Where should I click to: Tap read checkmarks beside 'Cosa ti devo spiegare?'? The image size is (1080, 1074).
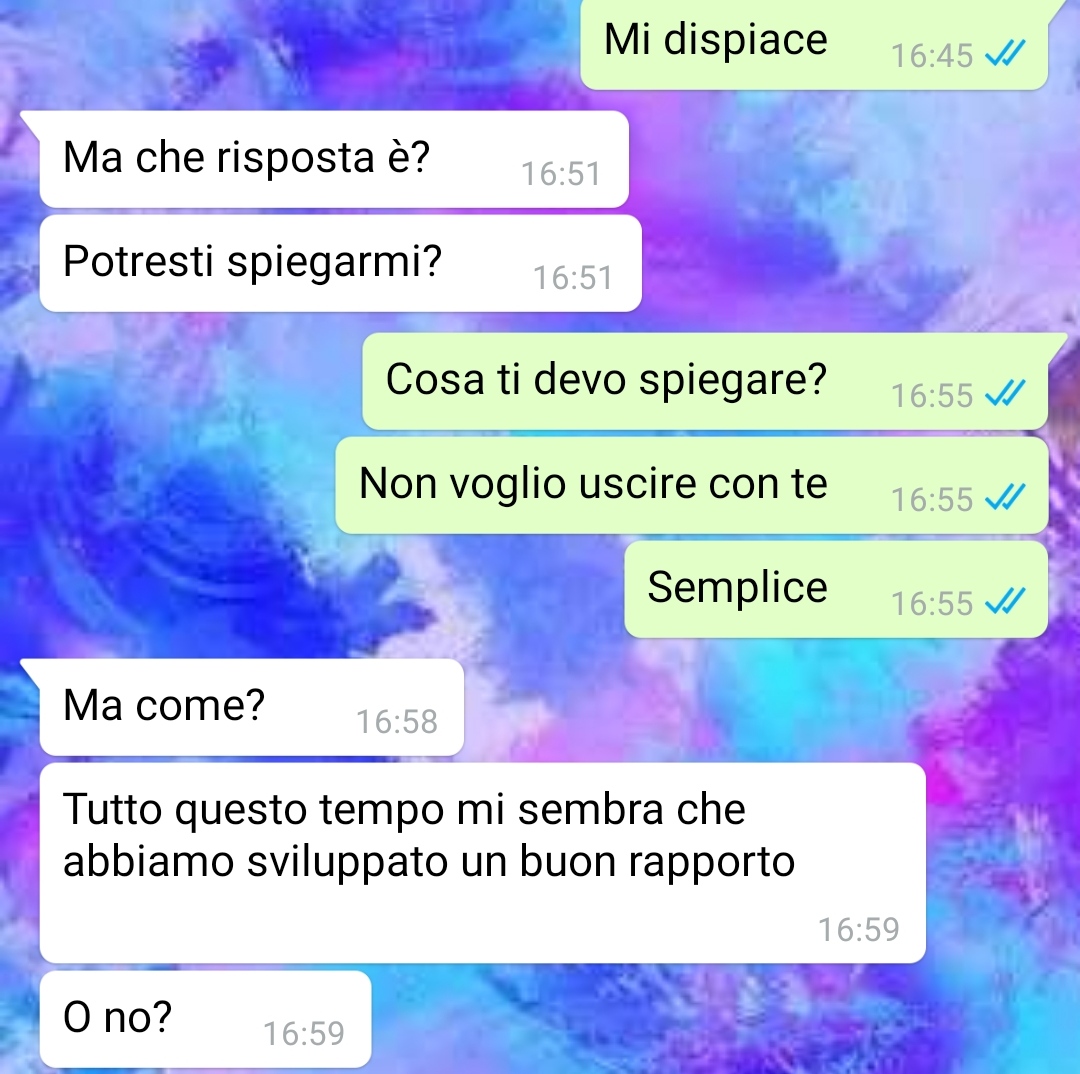1005,393
